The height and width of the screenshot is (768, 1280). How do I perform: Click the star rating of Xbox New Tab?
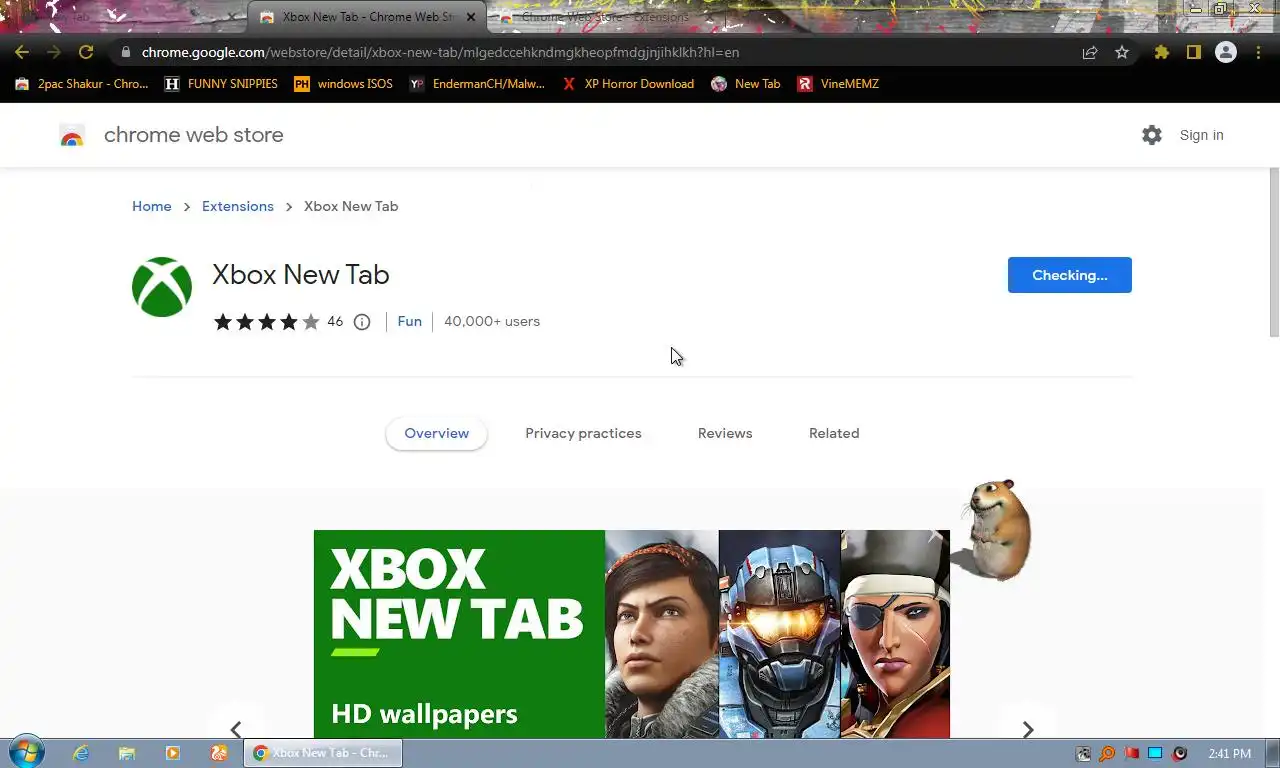pyautogui.click(x=267, y=321)
